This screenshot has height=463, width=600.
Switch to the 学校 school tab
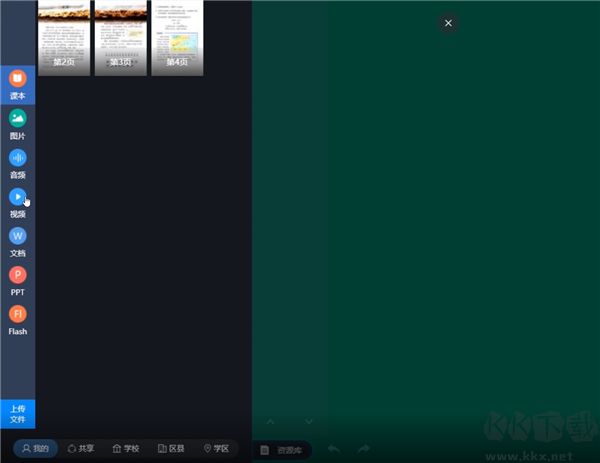pos(126,448)
